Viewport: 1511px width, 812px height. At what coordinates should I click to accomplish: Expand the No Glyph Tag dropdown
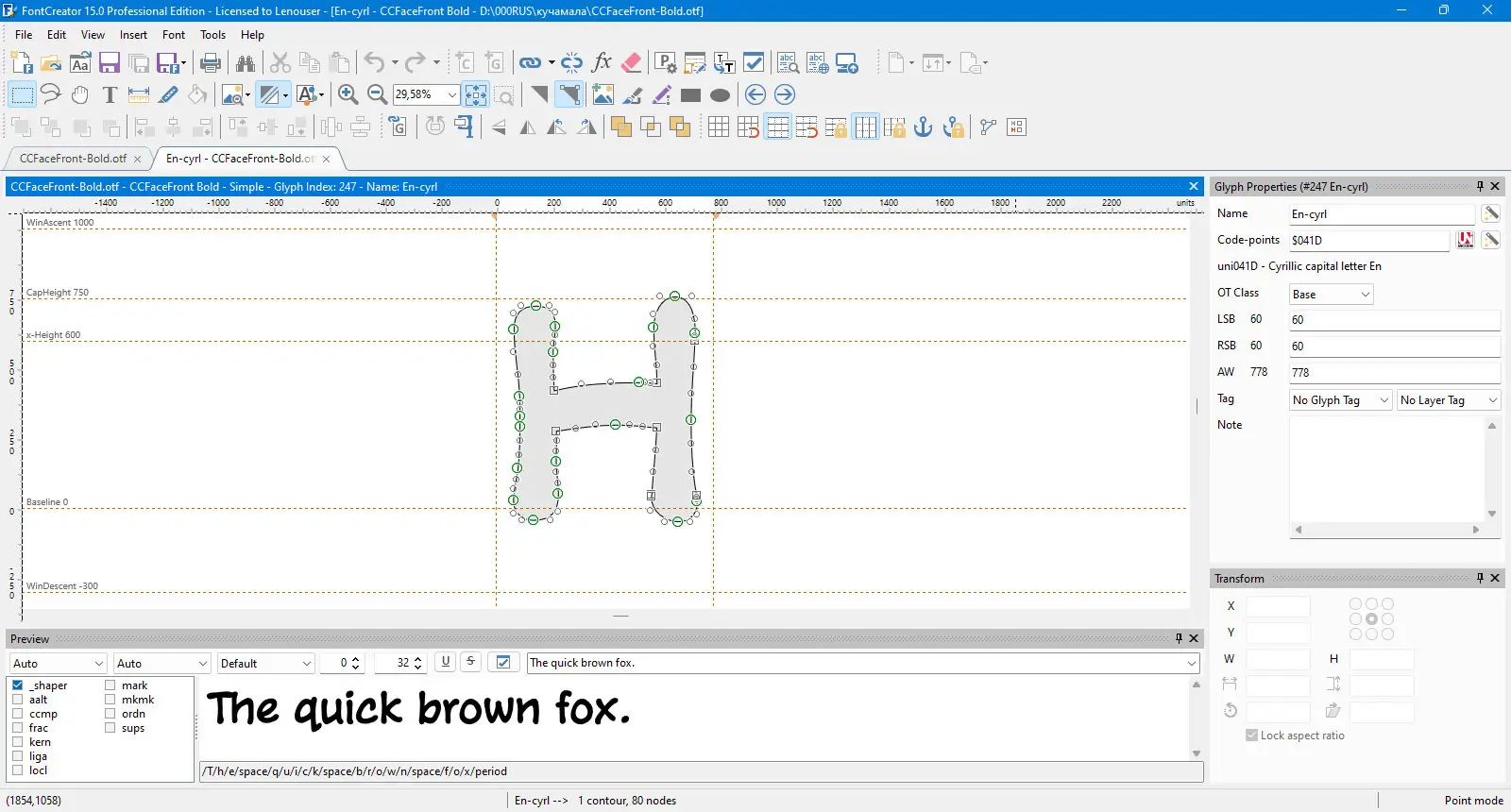tap(1341, 400)
